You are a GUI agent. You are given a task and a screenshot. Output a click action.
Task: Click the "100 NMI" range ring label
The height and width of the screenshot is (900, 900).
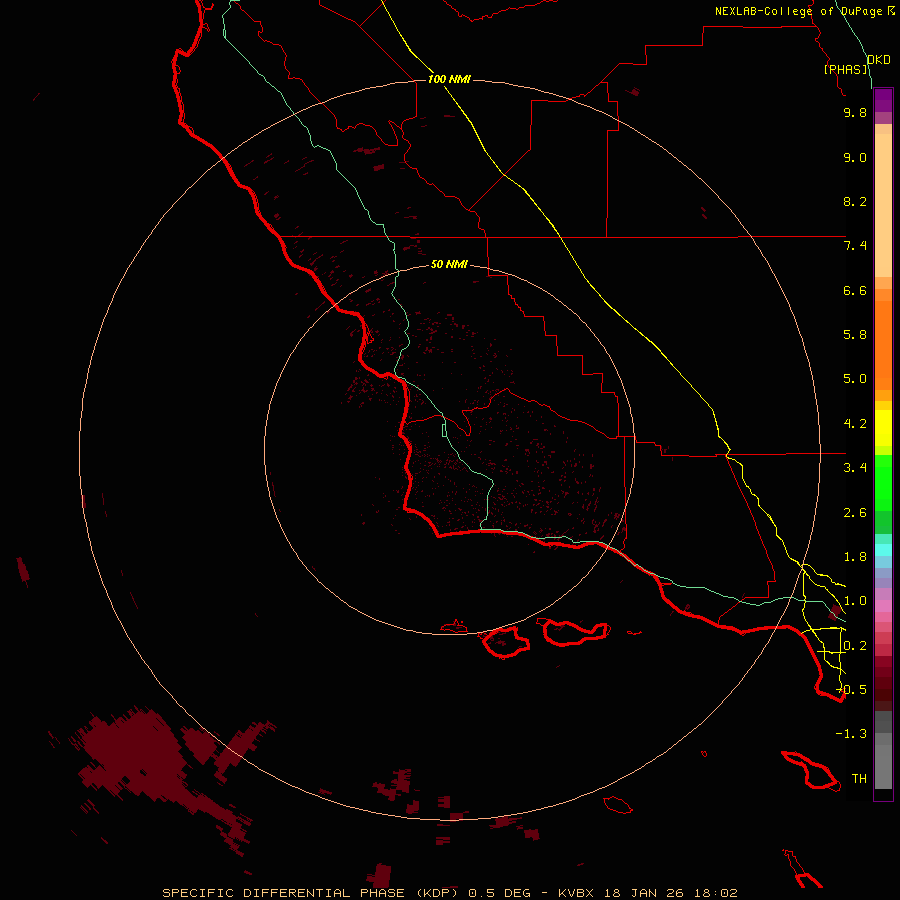pyautogui.click(x=449, y=79)
